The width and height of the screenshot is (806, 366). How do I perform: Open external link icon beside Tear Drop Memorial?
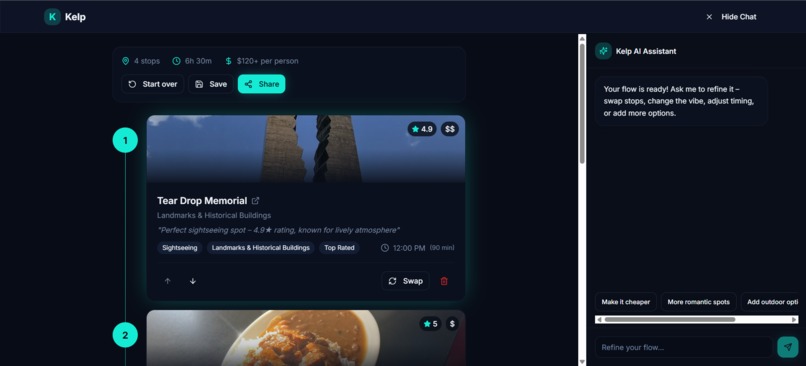pos(255,200)
